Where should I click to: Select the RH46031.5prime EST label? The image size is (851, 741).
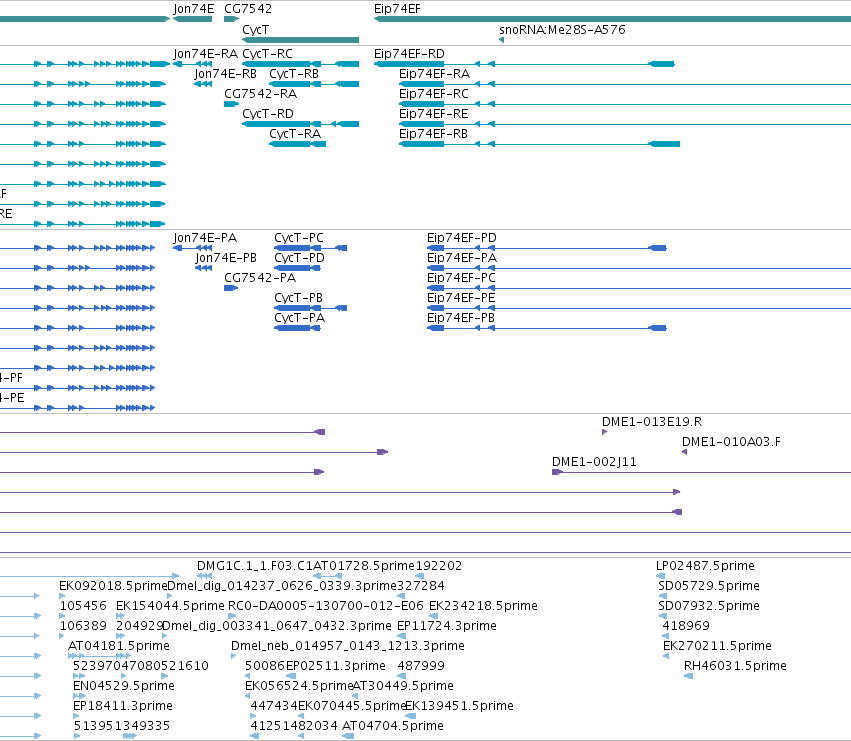[x=735, y=667]
